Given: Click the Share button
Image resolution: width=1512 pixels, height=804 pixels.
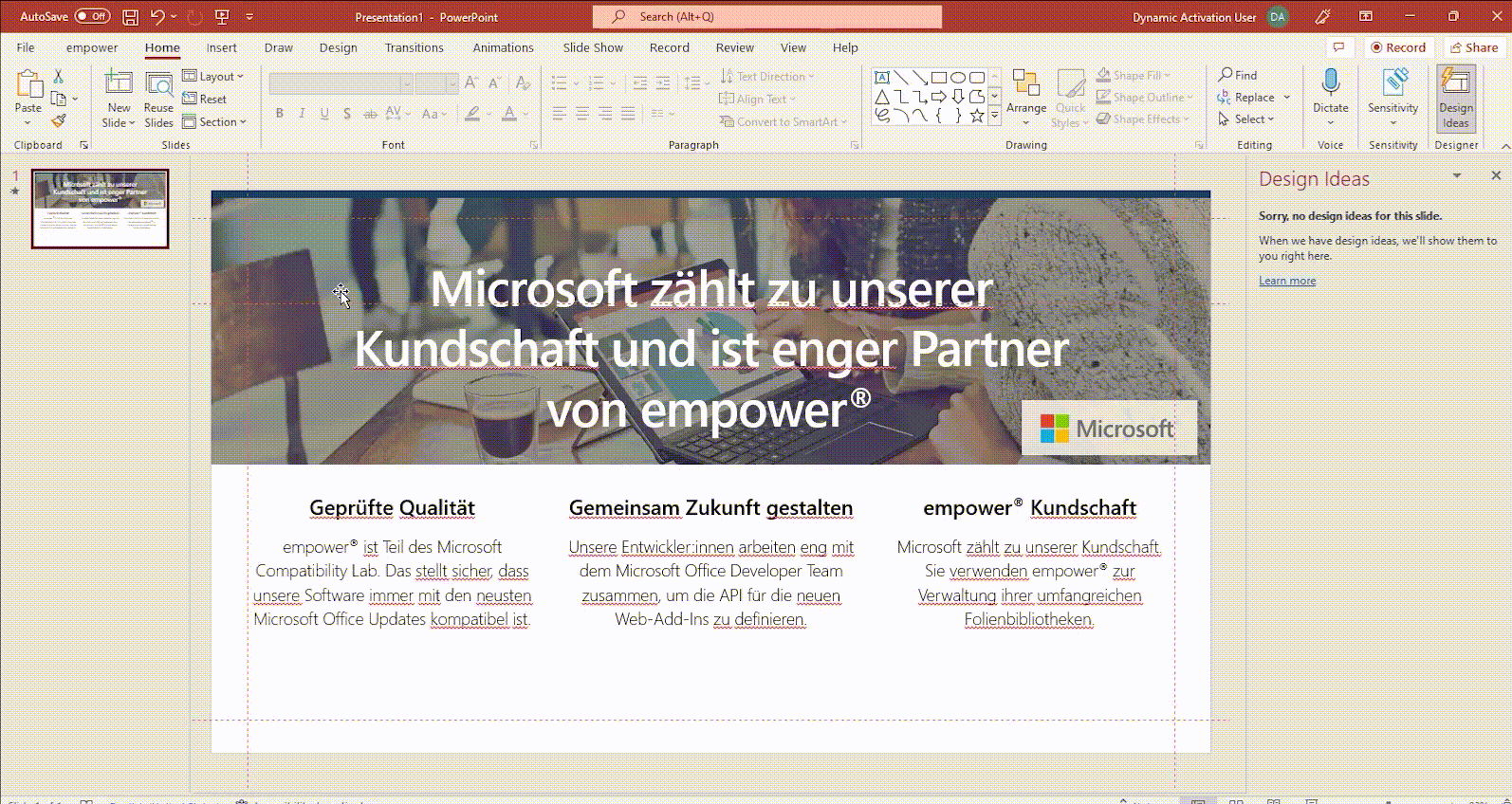Looking at the screenshot, I should 1473,47.
